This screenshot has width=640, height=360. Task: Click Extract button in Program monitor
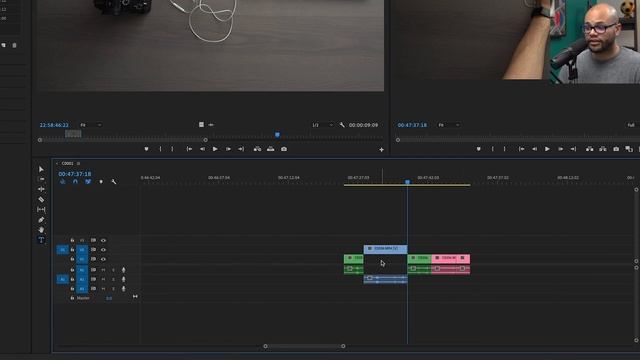pos(603,149)
